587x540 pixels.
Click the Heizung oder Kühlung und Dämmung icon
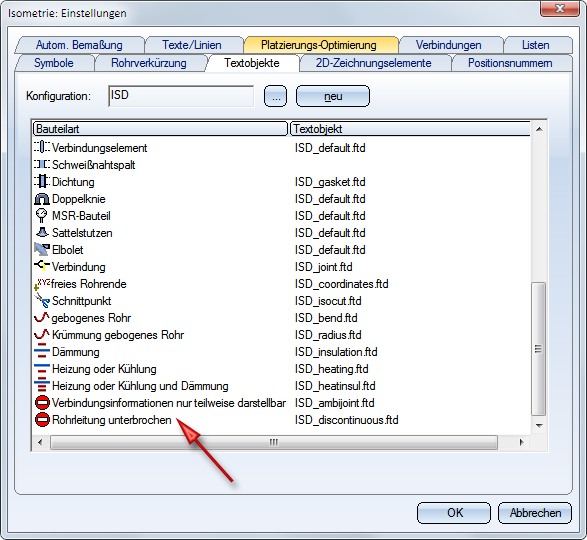pos(42,385)
